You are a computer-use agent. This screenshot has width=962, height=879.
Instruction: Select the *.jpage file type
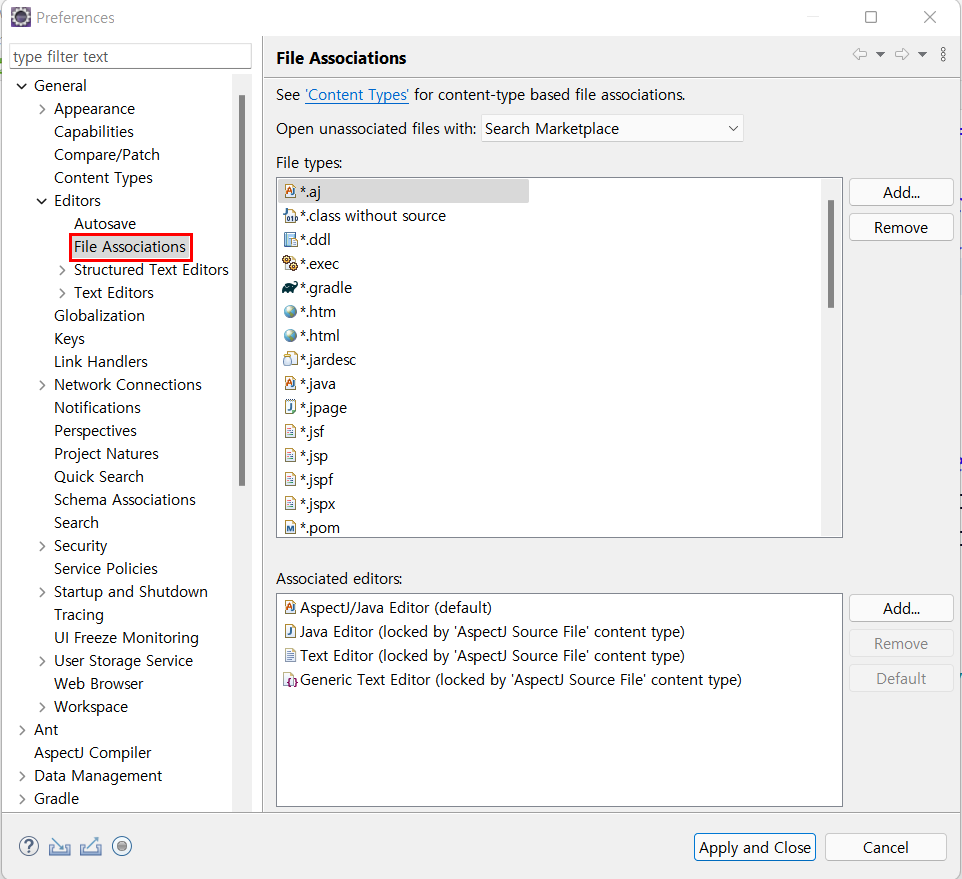click(315, 408)
